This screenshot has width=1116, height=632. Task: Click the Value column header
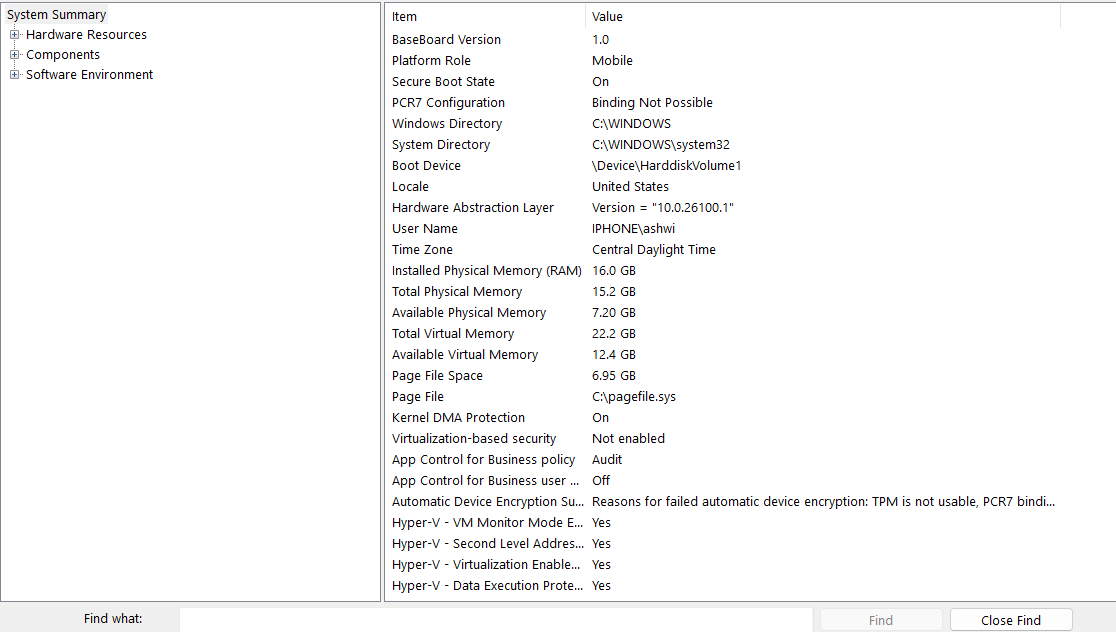pyautogui.click(x=823, y=16)
